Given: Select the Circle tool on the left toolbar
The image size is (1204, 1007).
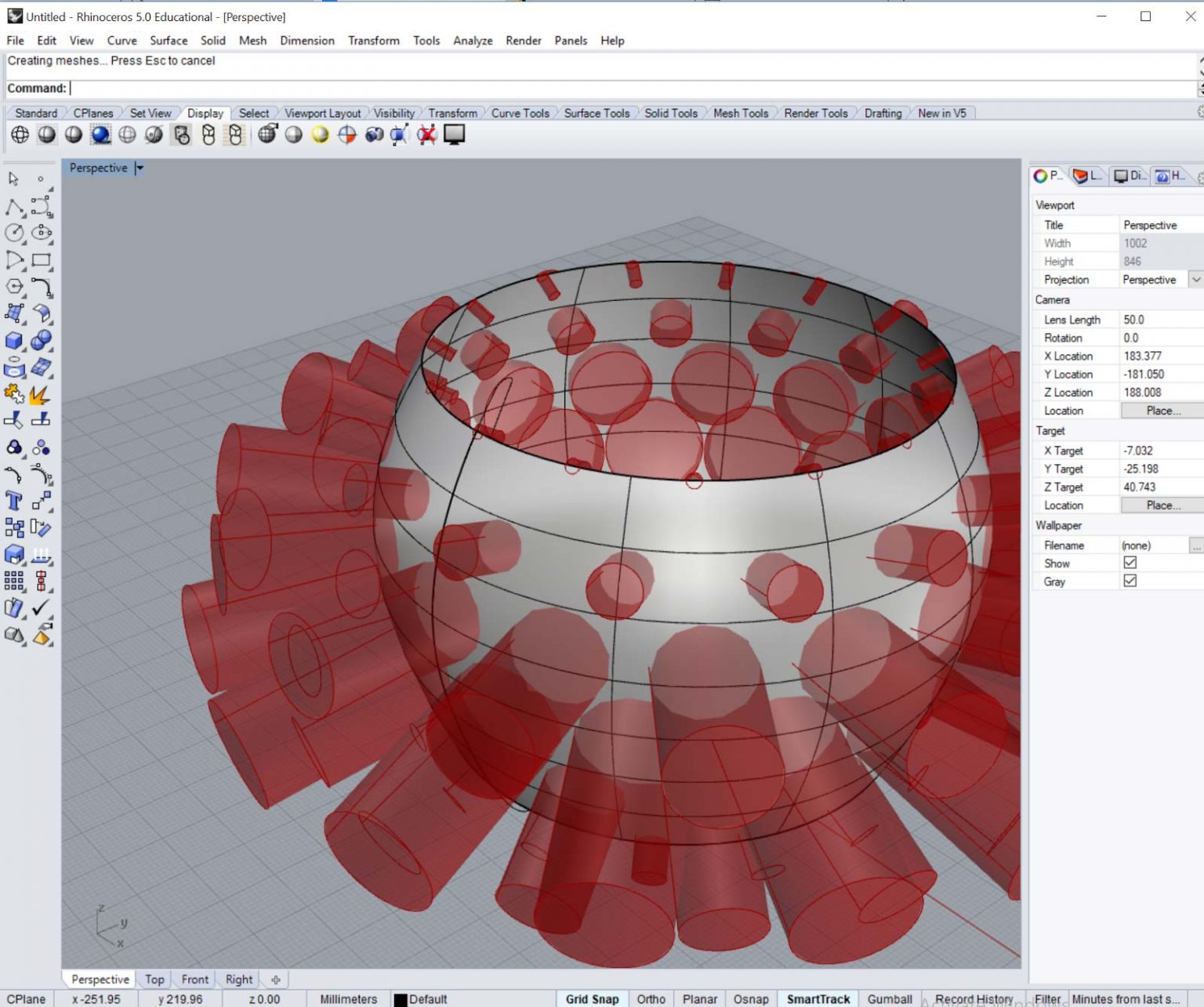Looking at the screenshot, I should pos(16,233).
